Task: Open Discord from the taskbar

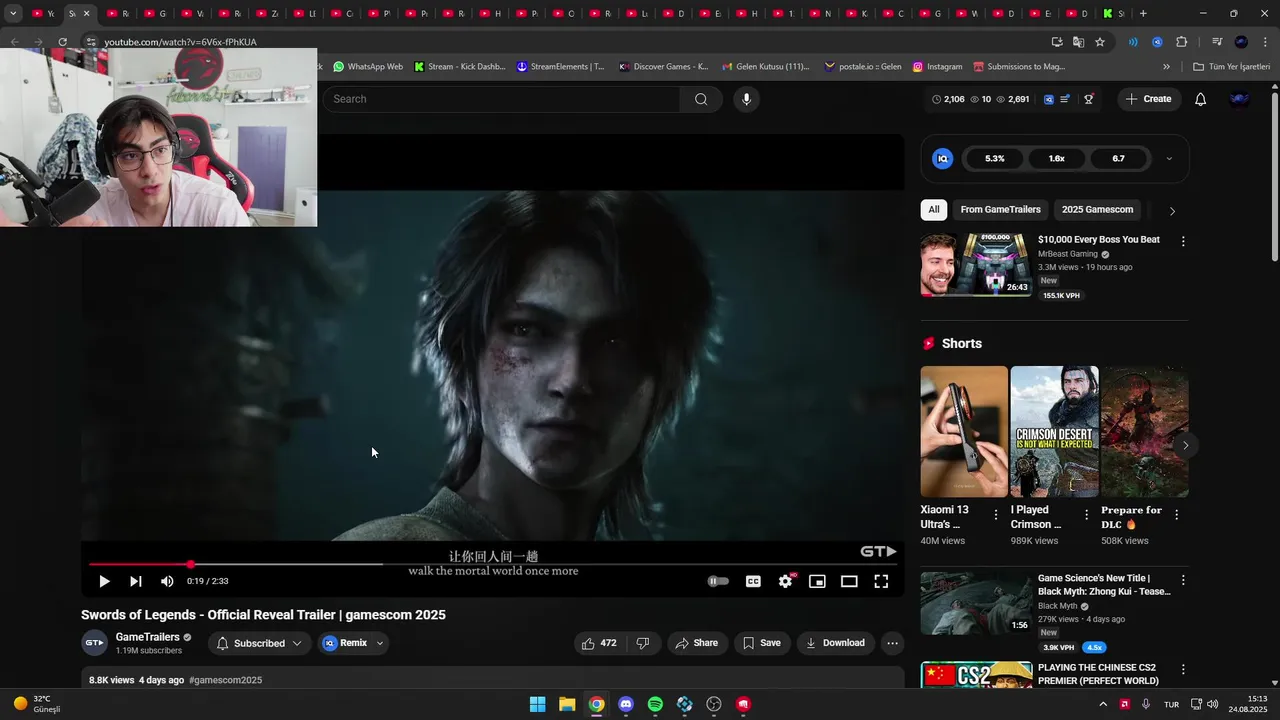Action: pyautogui.click(x=626, y=704)
